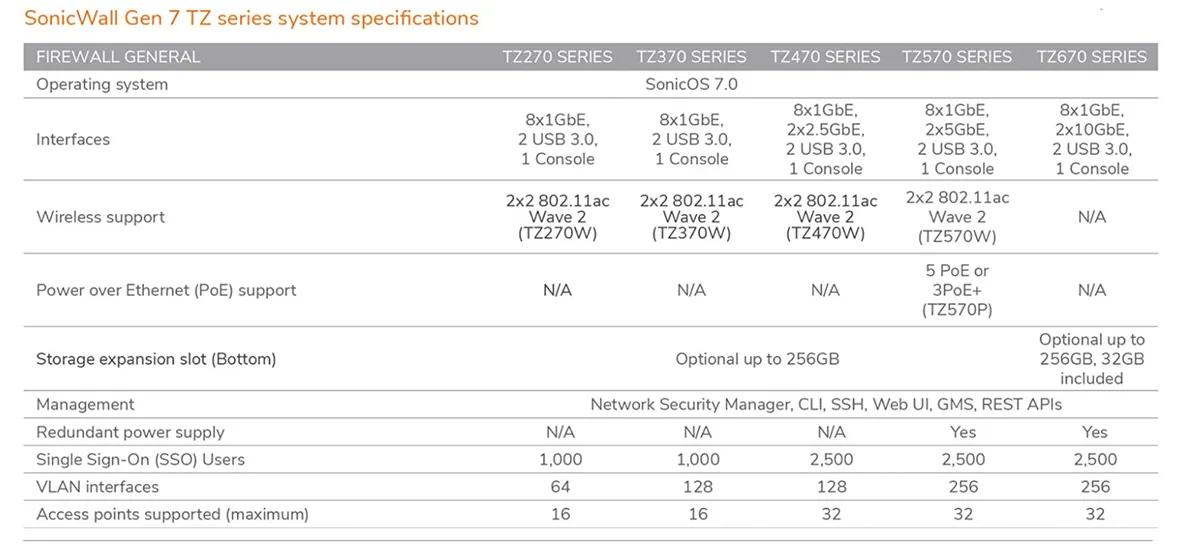
Task: Click the TZ670 SERIES column header
Action: click(1092, 57)
